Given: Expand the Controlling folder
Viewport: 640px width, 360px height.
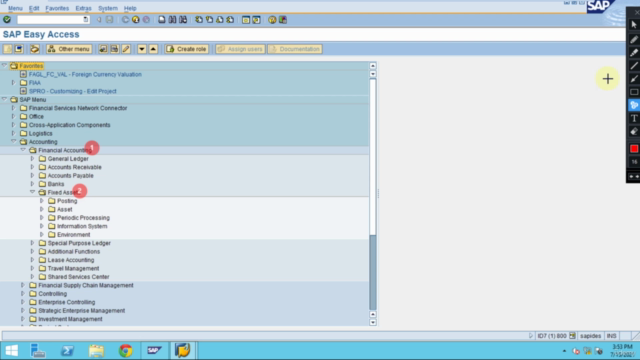Looking at the screenshot, I should click(x=23, y=293).
